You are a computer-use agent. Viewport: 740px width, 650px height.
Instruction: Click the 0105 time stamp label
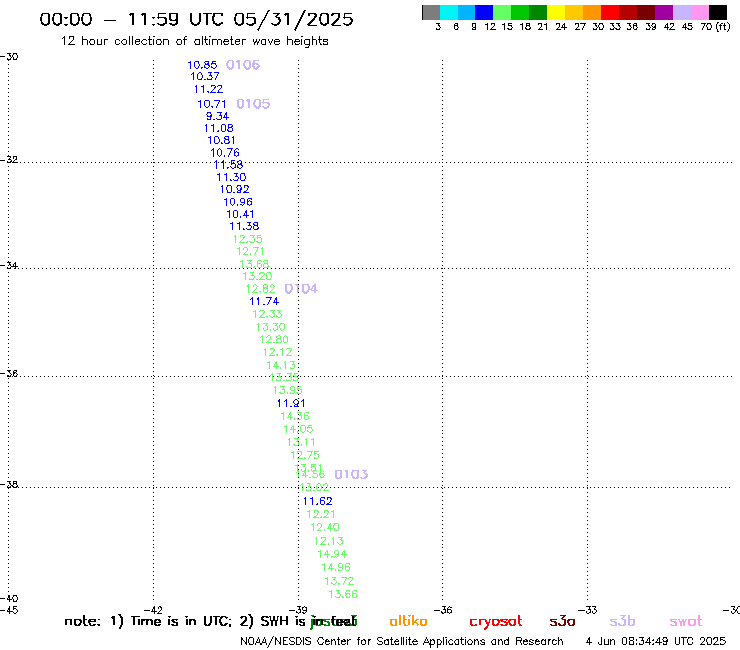pyautogui.click(x=253, y=104)
